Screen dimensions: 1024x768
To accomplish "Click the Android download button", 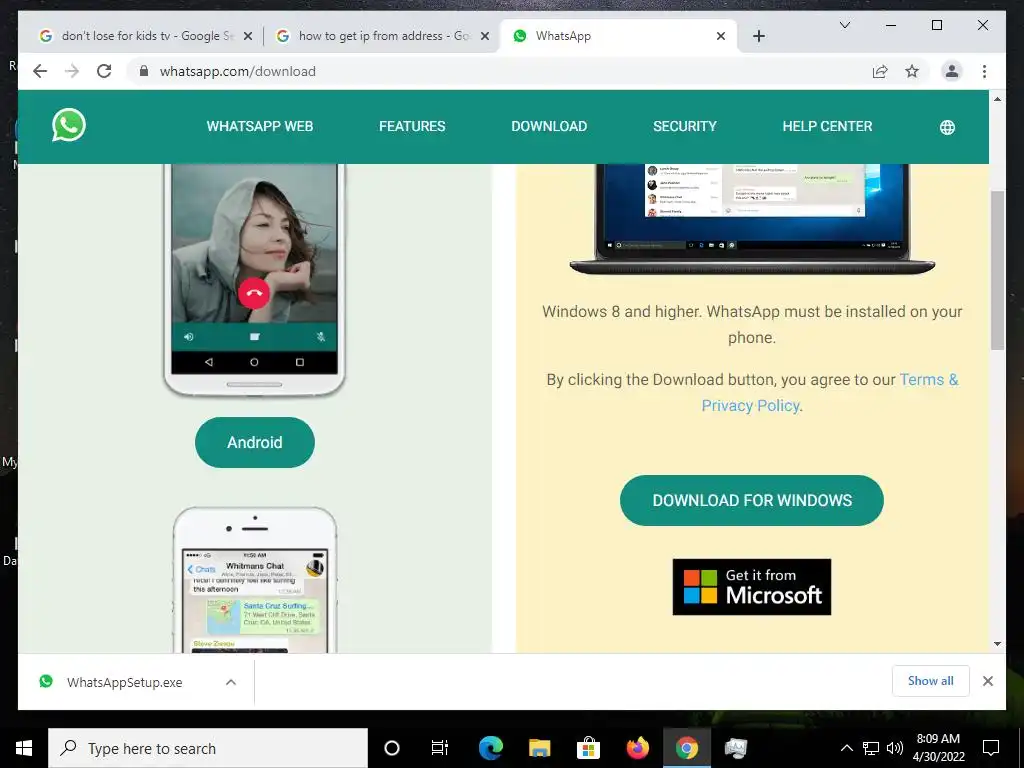I will (255, 442).
